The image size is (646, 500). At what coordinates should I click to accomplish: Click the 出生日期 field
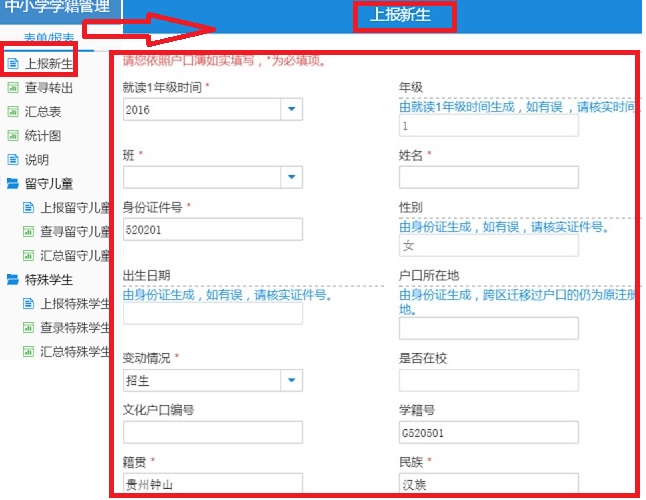point(213,313)
